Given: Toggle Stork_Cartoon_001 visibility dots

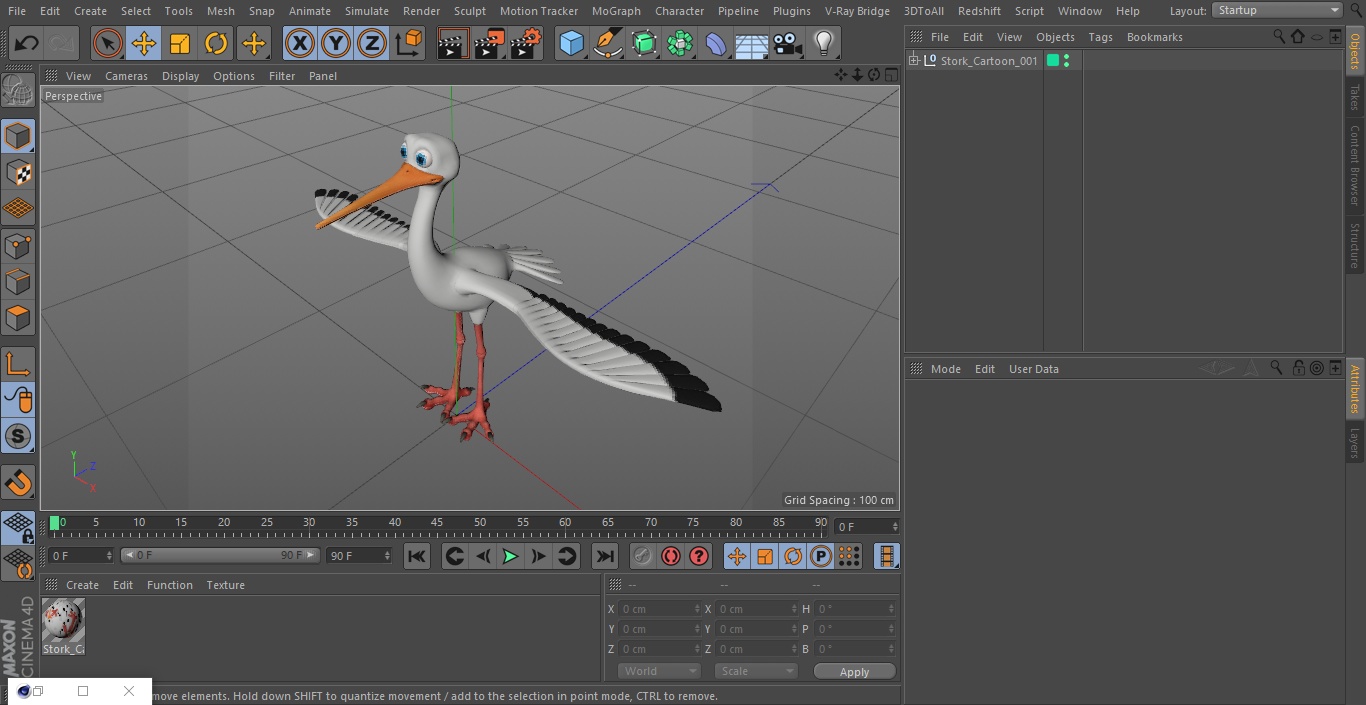Looking at the screenshot, I should pos(1067,61).
